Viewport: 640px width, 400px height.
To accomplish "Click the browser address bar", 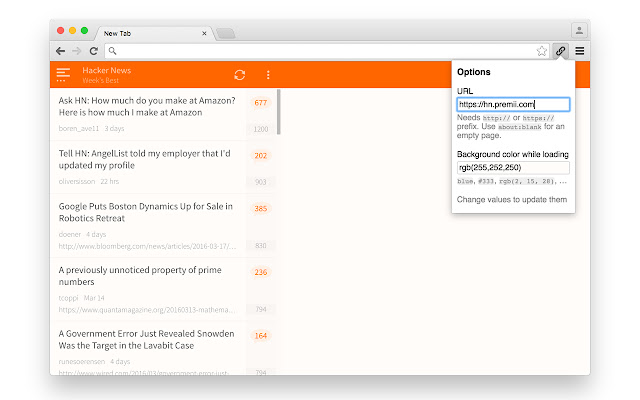I will 320,51.
